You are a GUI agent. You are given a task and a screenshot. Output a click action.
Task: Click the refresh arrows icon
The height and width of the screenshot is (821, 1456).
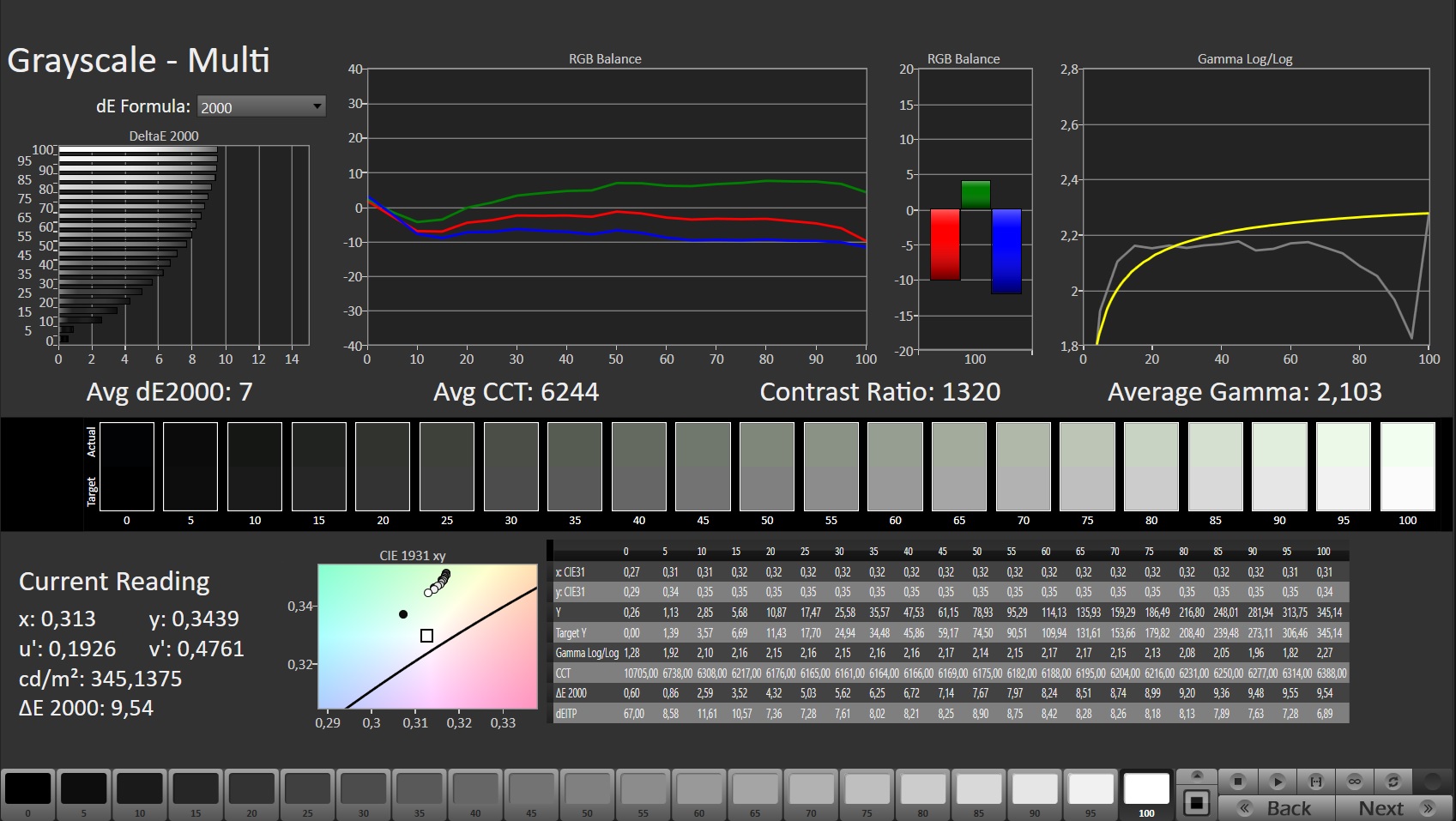coord(1393,782)
